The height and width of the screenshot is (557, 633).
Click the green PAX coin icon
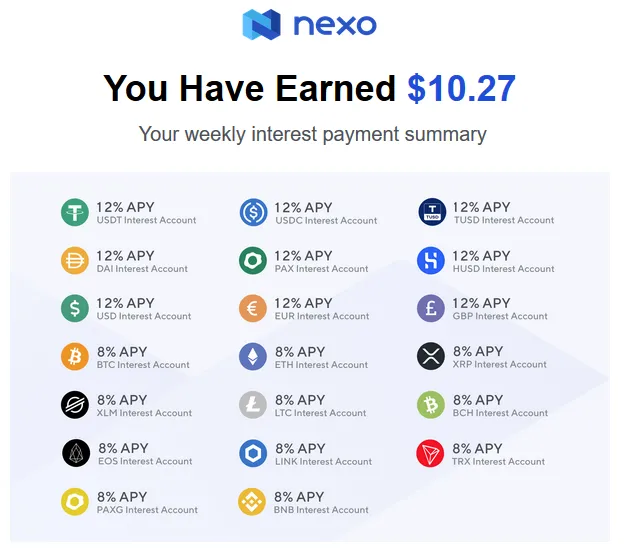(x=253, y=260)
